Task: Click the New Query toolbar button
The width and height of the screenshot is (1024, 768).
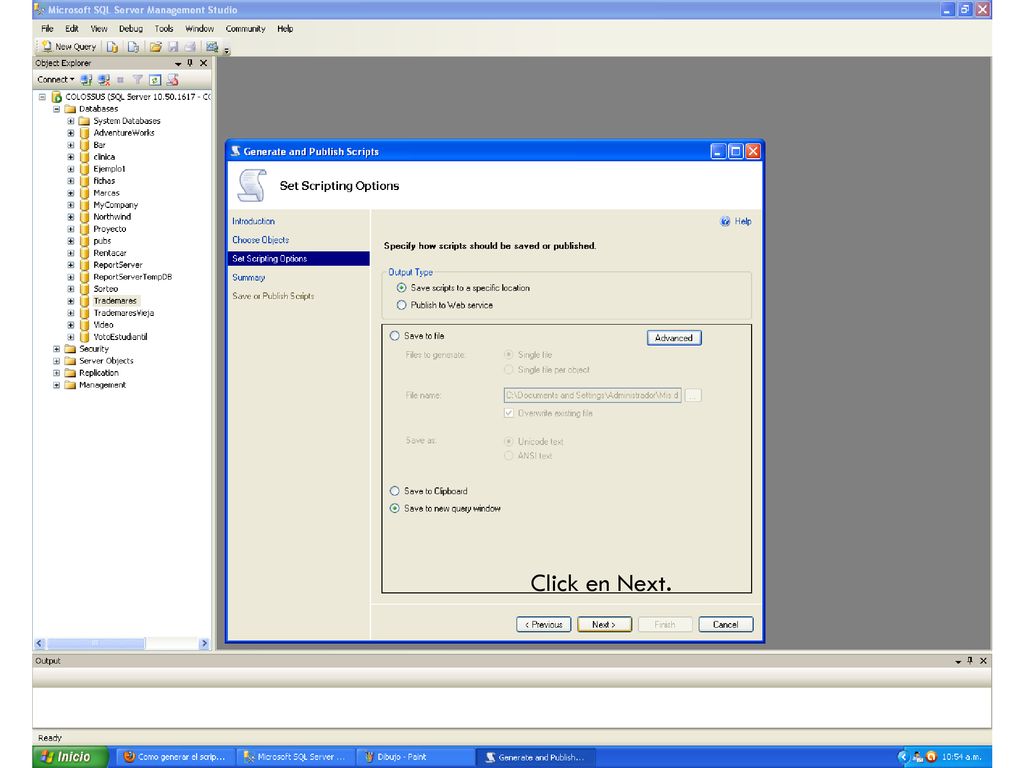Action: [69, 46]
